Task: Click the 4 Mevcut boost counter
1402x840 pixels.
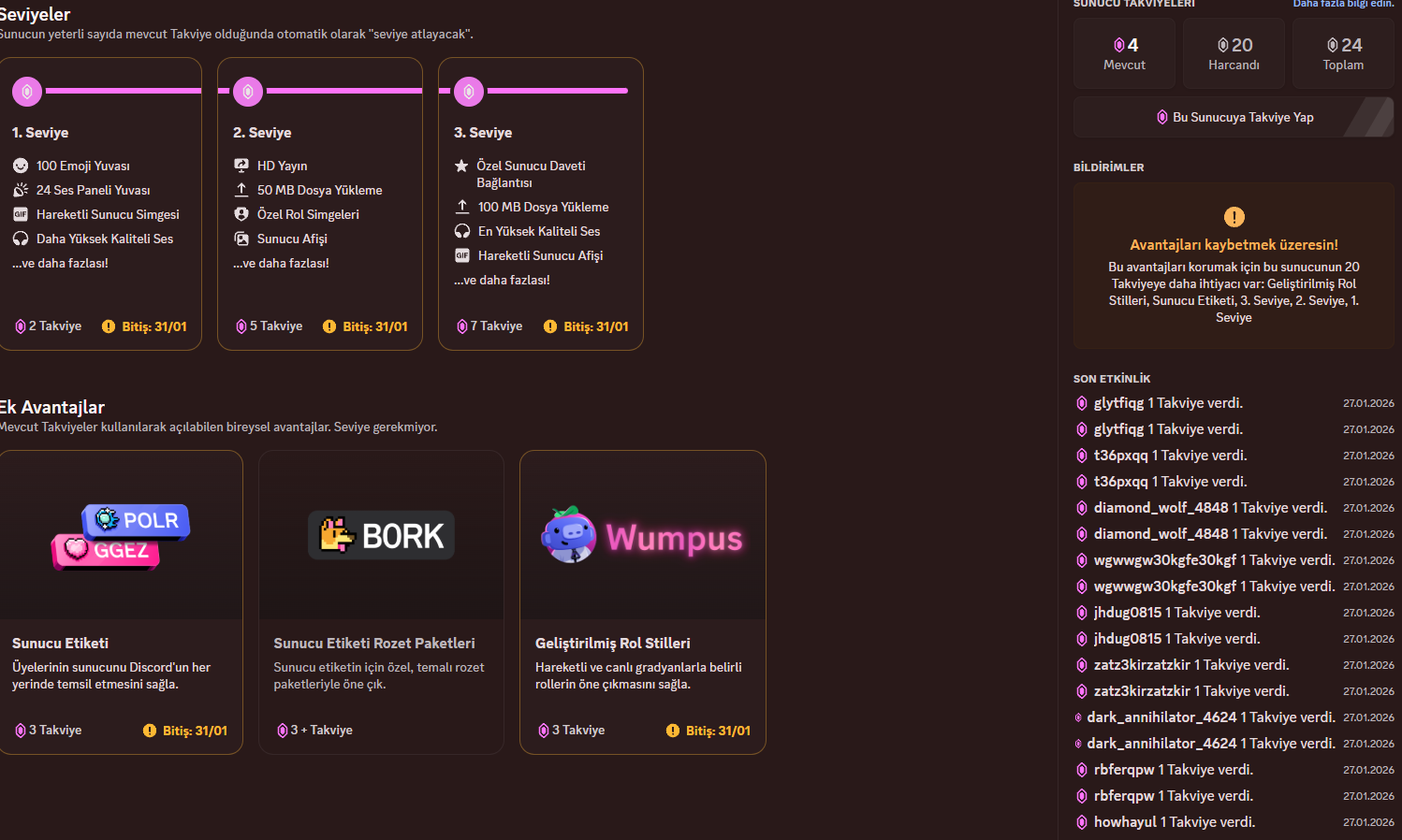Action: click(x=1124, y=53)
